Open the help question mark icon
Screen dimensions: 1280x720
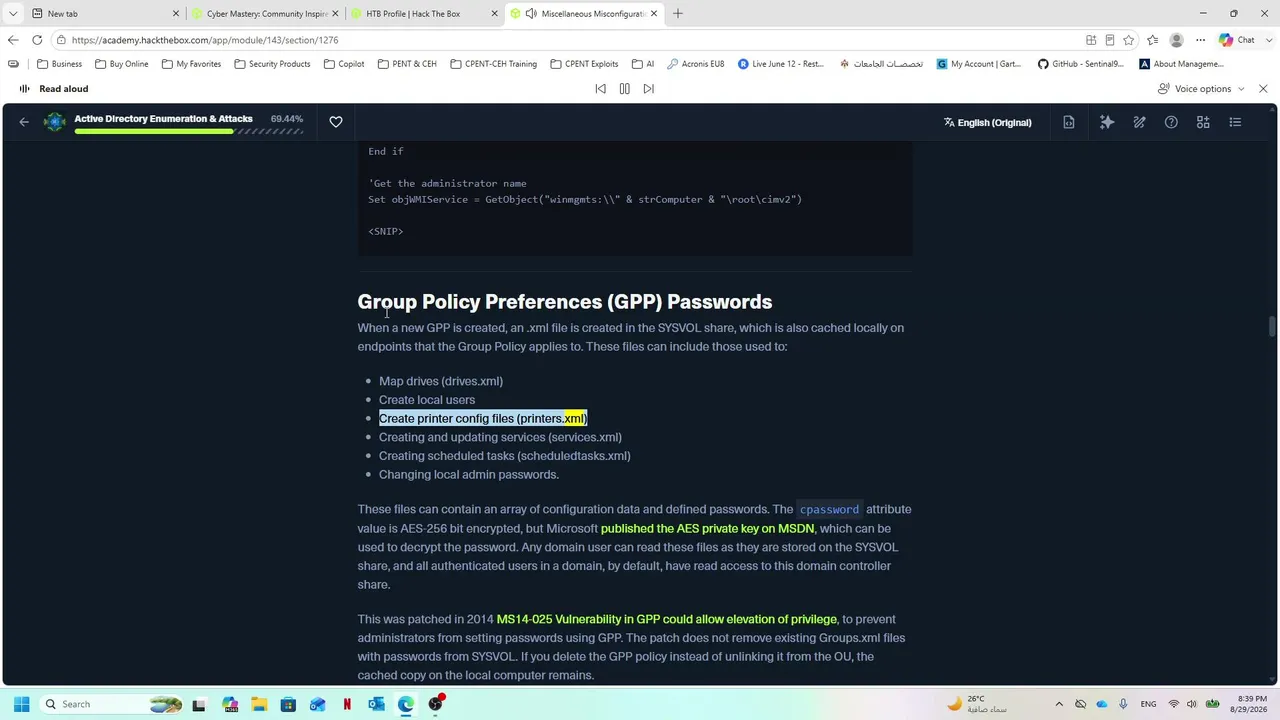[x=1171, y=122]
